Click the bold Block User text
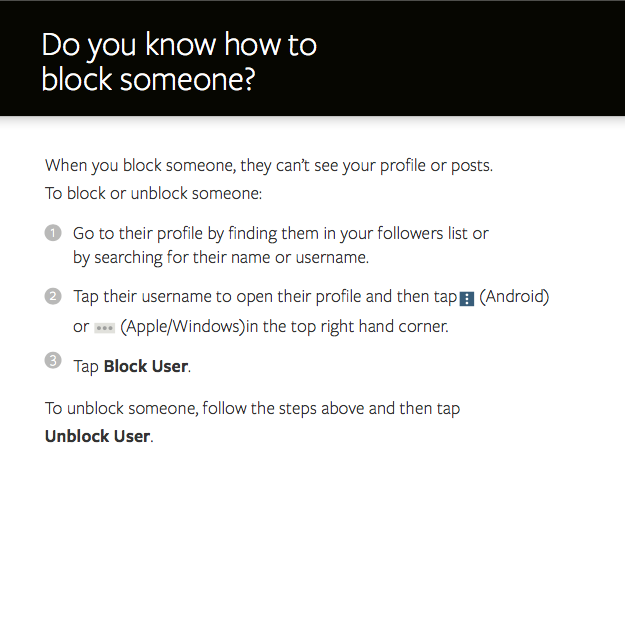The height and width of the screenshot is (617, 625). pos(146,366)
